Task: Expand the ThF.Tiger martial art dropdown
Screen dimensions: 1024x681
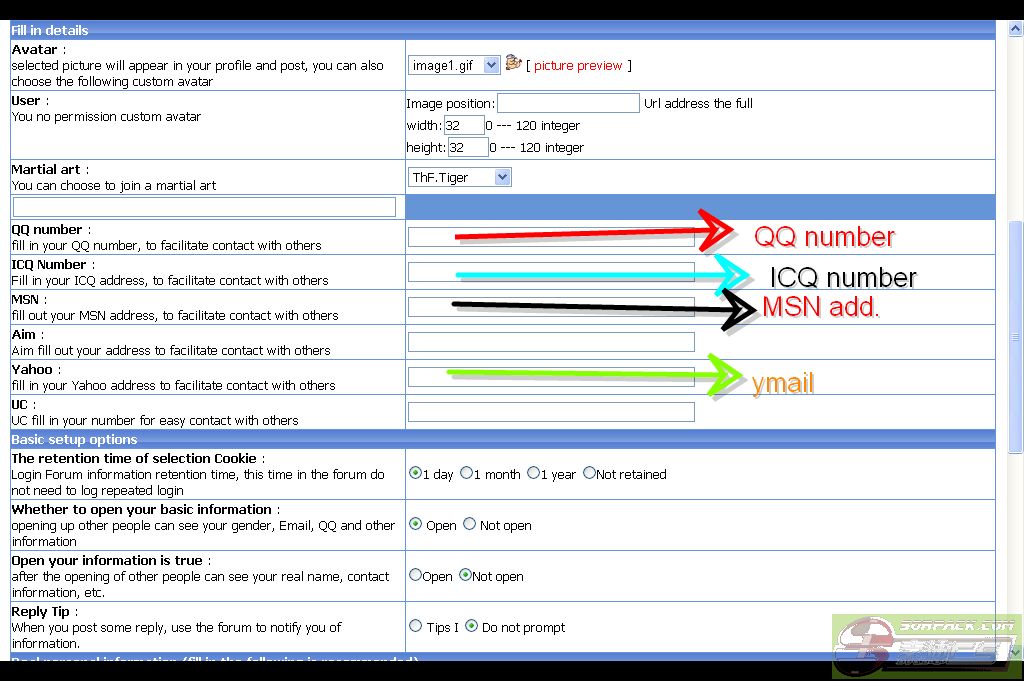Action: (460, 177)
